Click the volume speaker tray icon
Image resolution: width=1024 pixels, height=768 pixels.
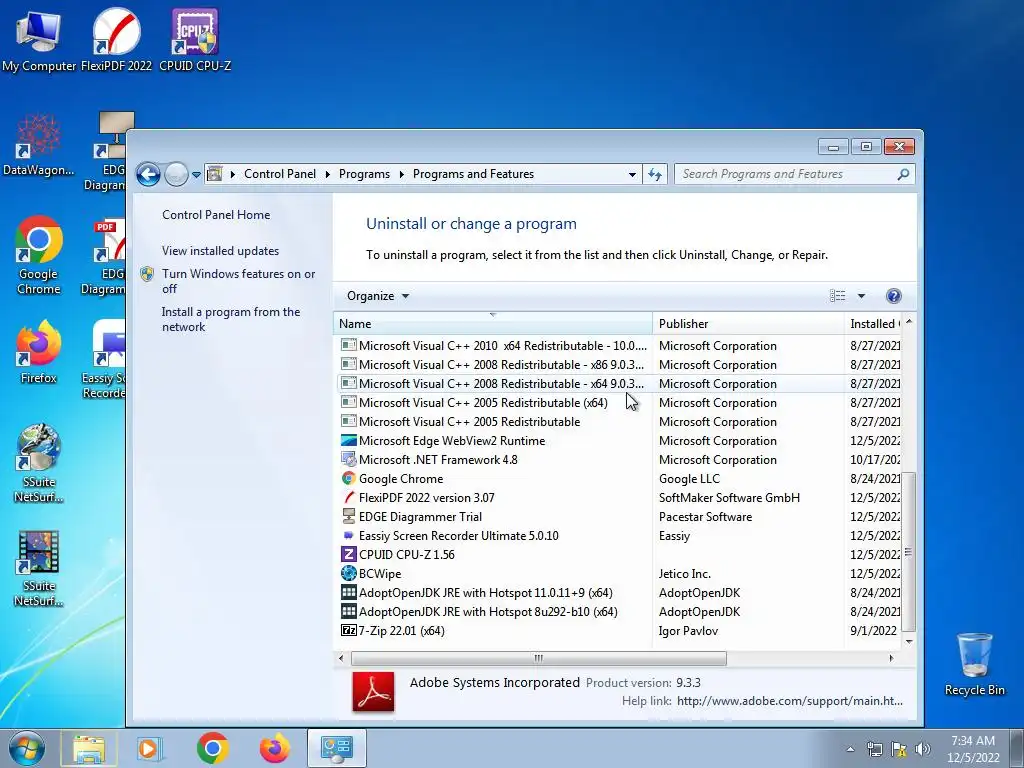pos(923,749)
